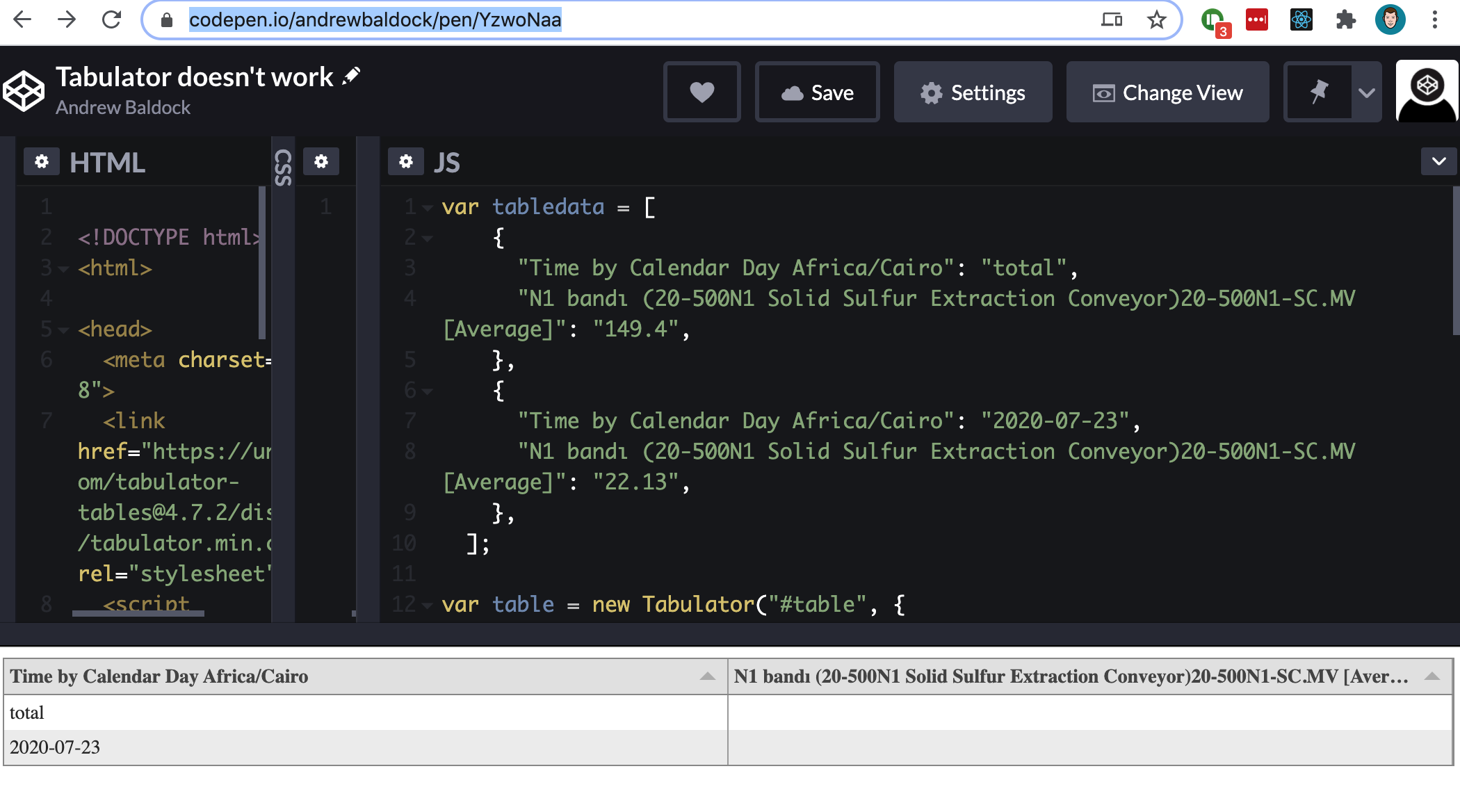
Task: Open the Change View menu
Action: [x=1167, y=92]
